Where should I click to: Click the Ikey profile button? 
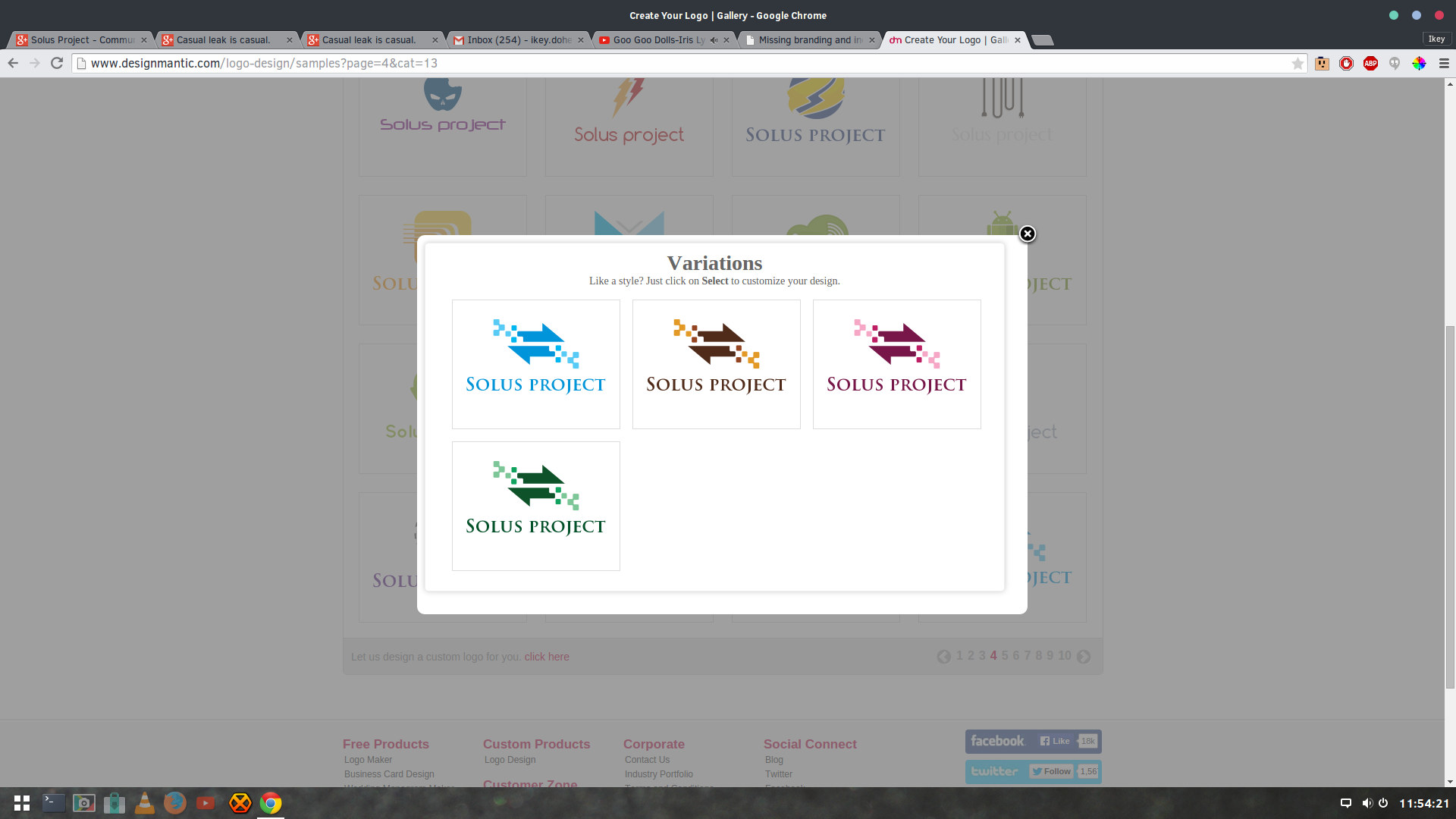point(1436,39)
